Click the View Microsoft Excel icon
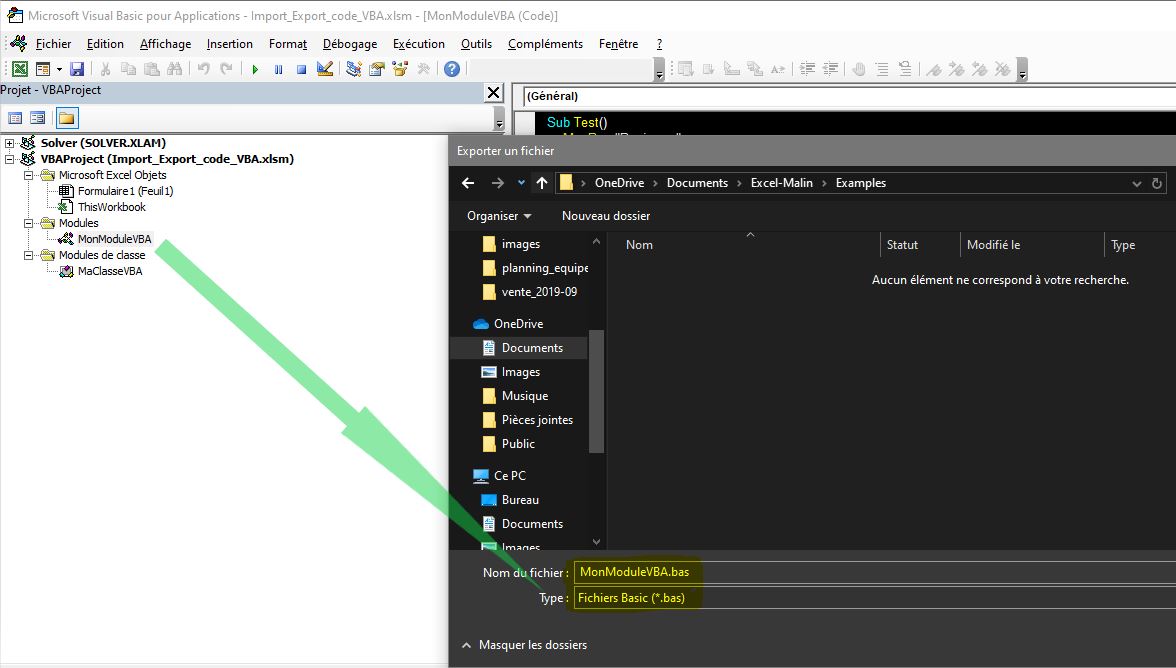This screenshot has width=1176, height=668. (x=19, y=69)
